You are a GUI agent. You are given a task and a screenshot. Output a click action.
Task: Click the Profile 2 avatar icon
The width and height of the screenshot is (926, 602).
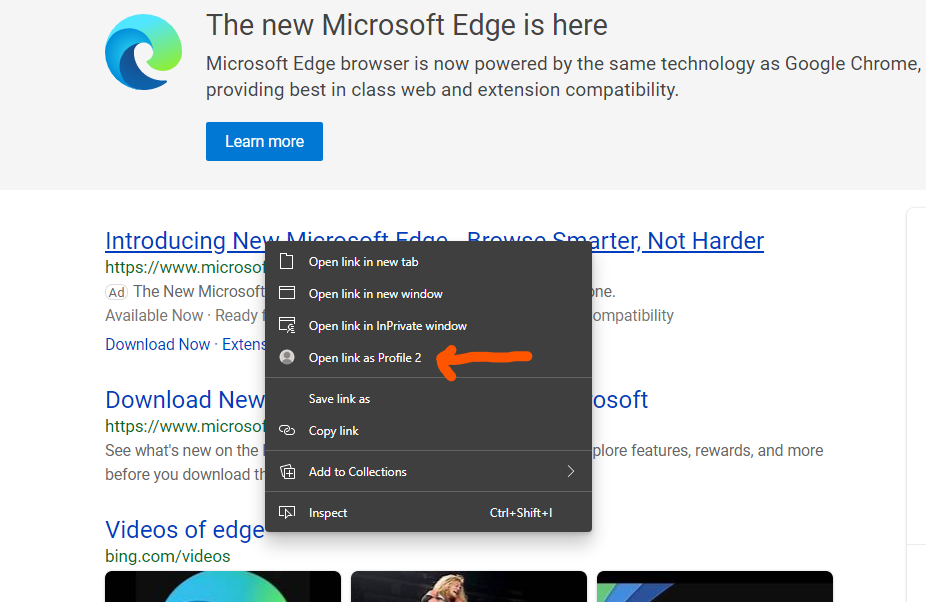tap(287, 357)
